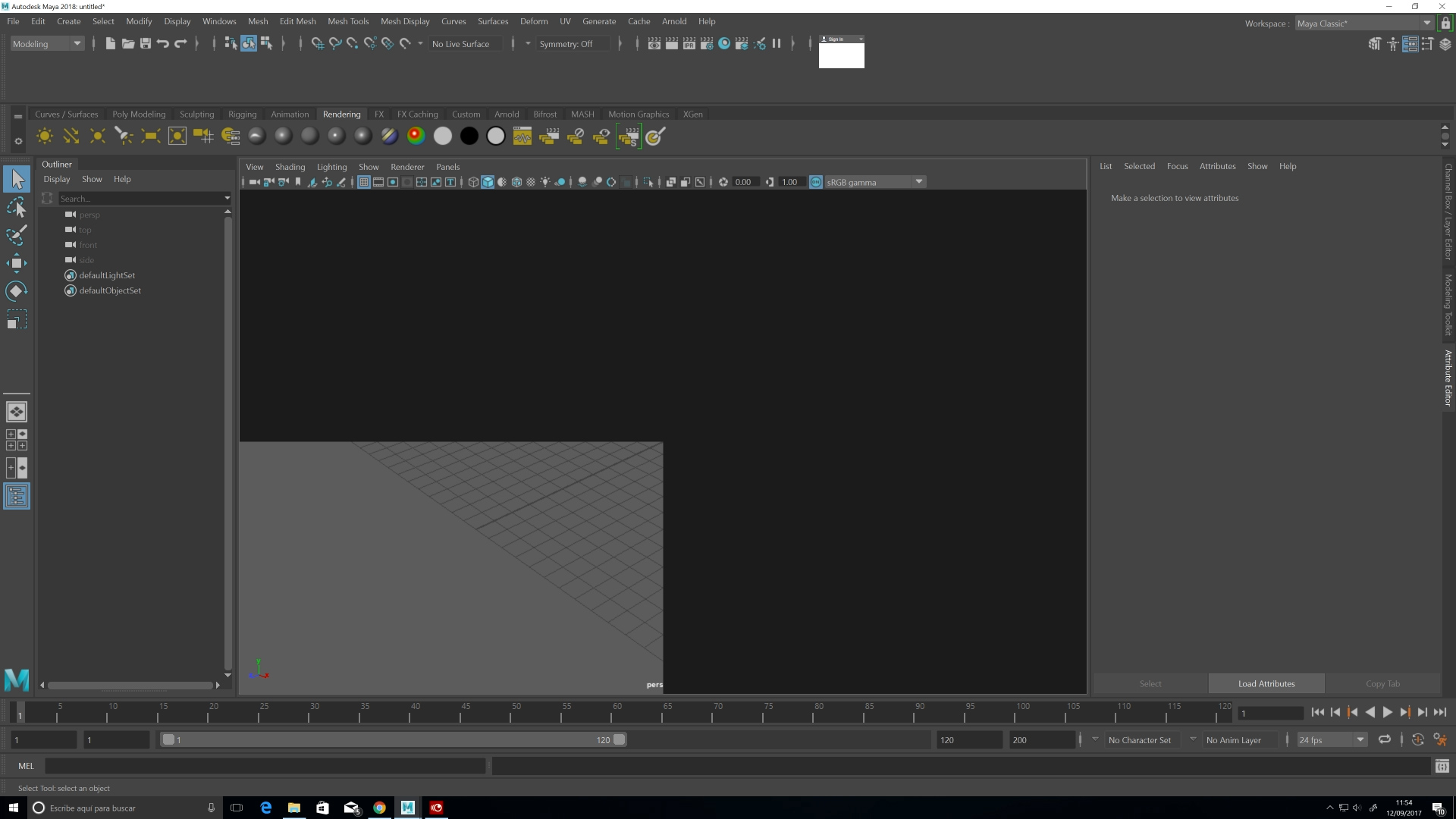Click the area light shelf icon
Screen dimensions: 1456x819
[150, 136]
